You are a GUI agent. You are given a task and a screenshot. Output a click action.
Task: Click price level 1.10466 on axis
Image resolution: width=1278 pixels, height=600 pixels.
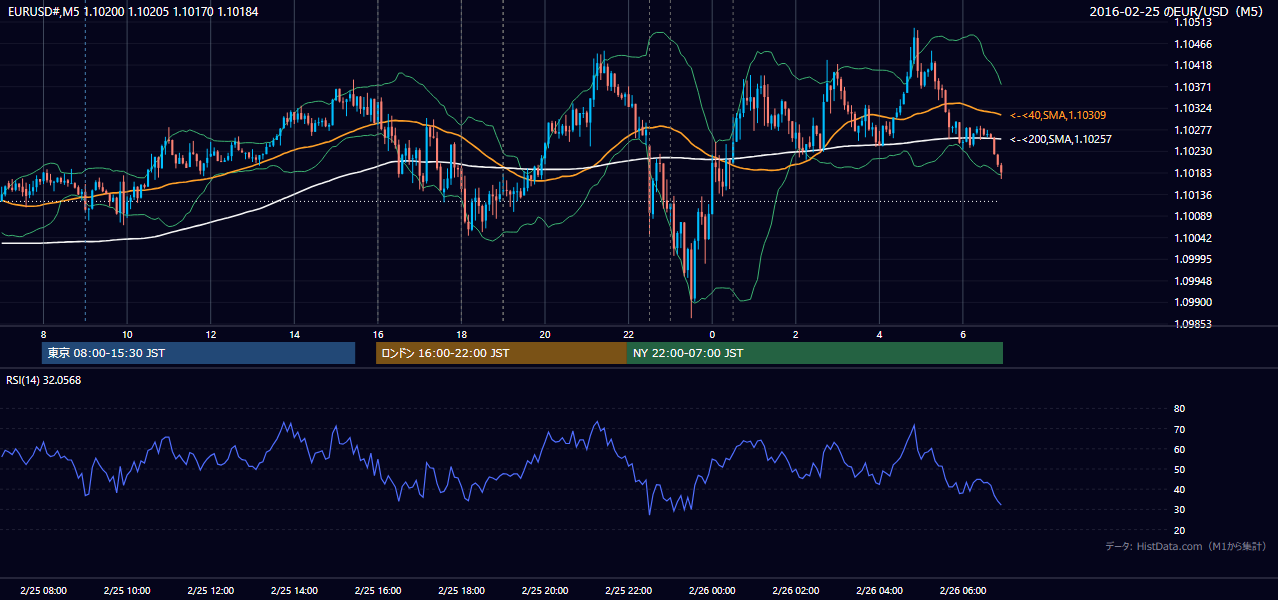(1193, 44)
